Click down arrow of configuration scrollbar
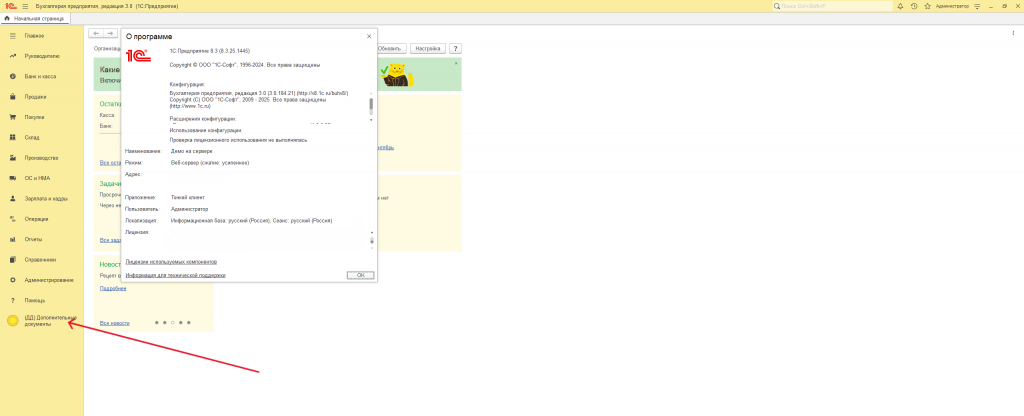 point(372,120)
